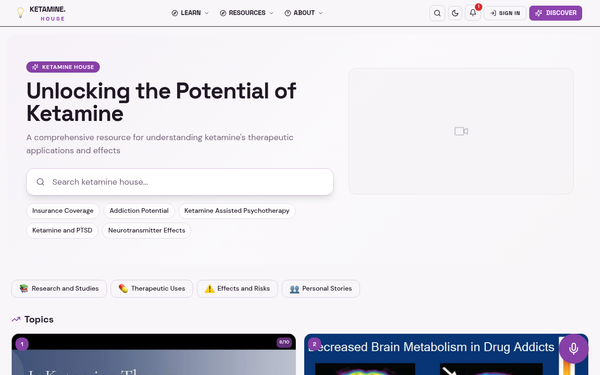Click the video placeholder camera icon
This screenshot has height=375, width=600.
pos(461,131)
